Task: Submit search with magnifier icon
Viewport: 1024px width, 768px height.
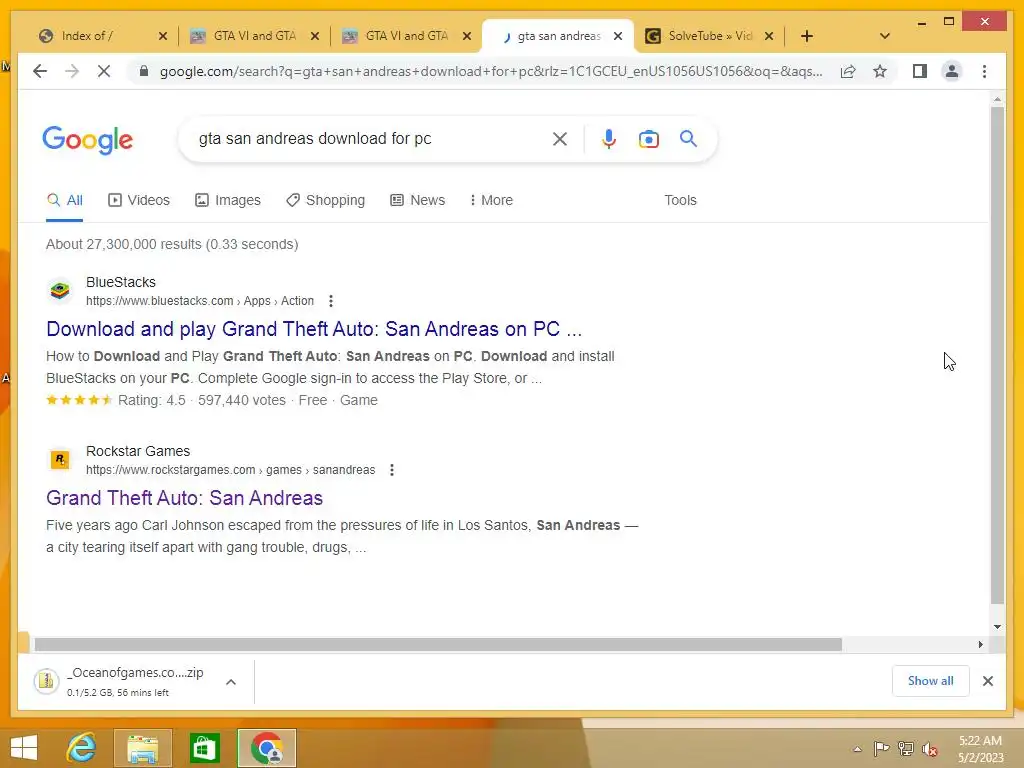Action: click(x=688, y=138)
